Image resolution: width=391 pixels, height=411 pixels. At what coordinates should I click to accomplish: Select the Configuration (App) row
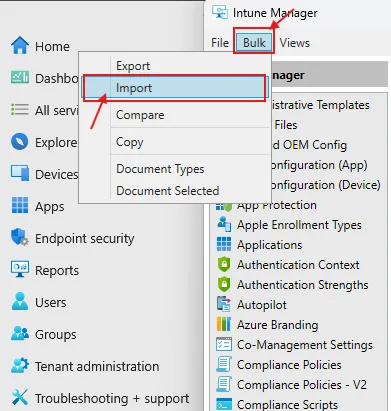click(x=320, y=165)
